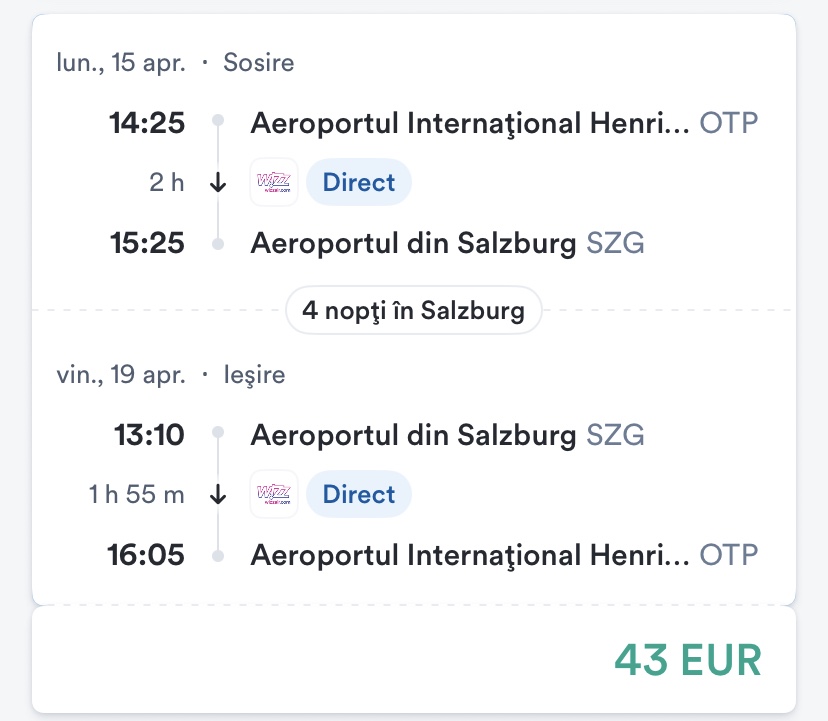Image resolution: width=828 pixels, height=721 pixels.
Task: Open Aeroportul din Salzburg return departure airport
Action: pyautogui.click(x=413, y=435)
